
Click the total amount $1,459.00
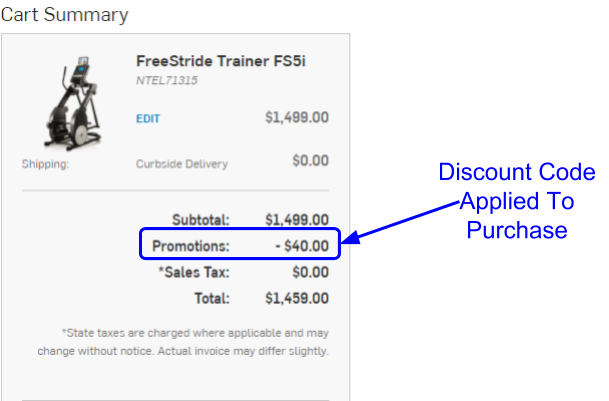click(x=297, y=298)
